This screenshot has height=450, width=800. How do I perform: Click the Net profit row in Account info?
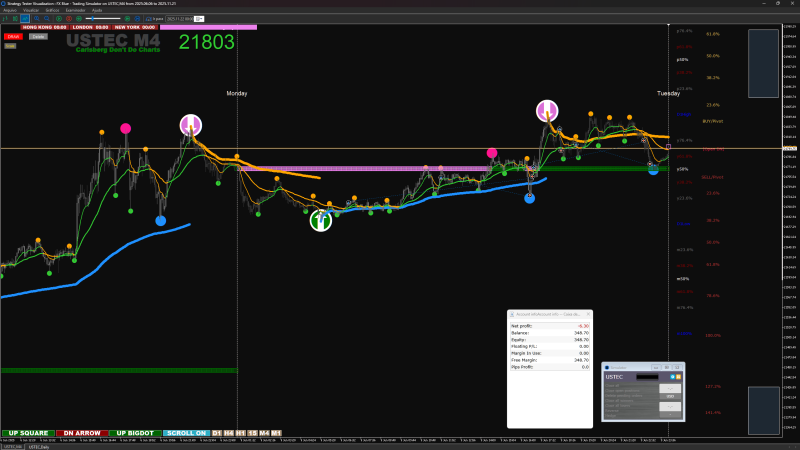click(550, 326)
